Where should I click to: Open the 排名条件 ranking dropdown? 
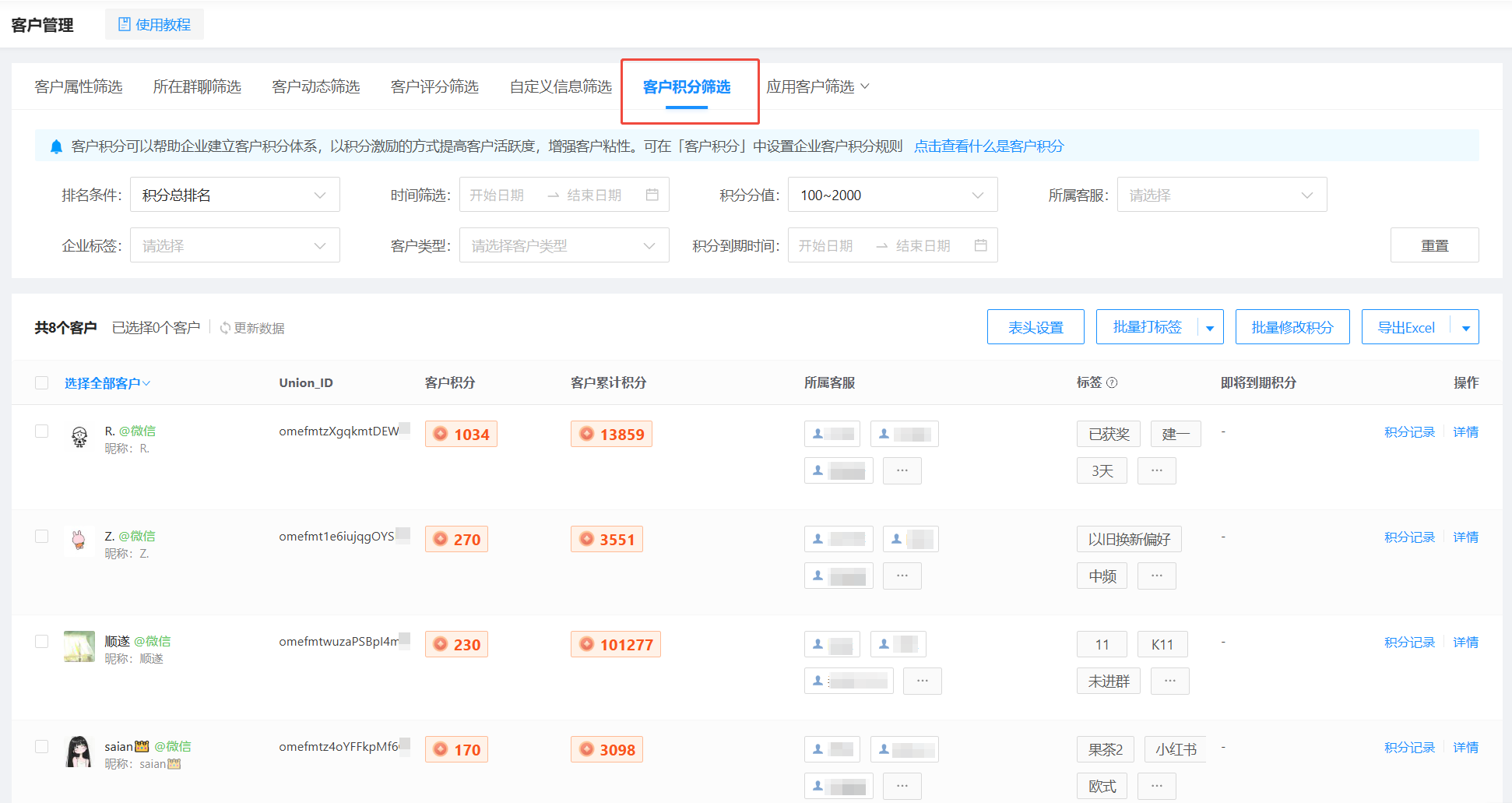(x=234, y=195)
